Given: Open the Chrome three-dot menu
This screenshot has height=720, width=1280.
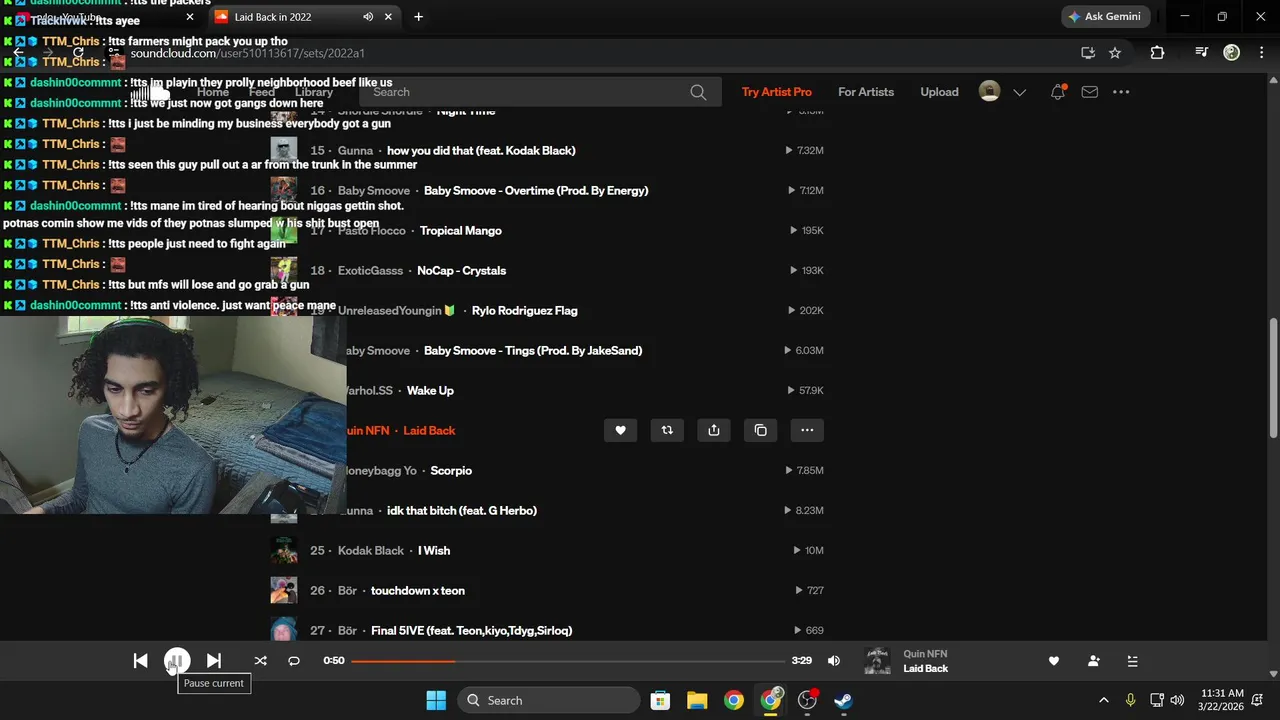Looking at the screenshot, I should click(1260, 53).
